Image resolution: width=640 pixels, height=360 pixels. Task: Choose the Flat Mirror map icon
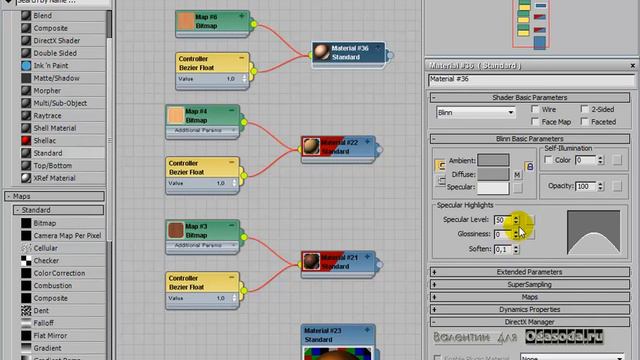click(x=26, y=336)
